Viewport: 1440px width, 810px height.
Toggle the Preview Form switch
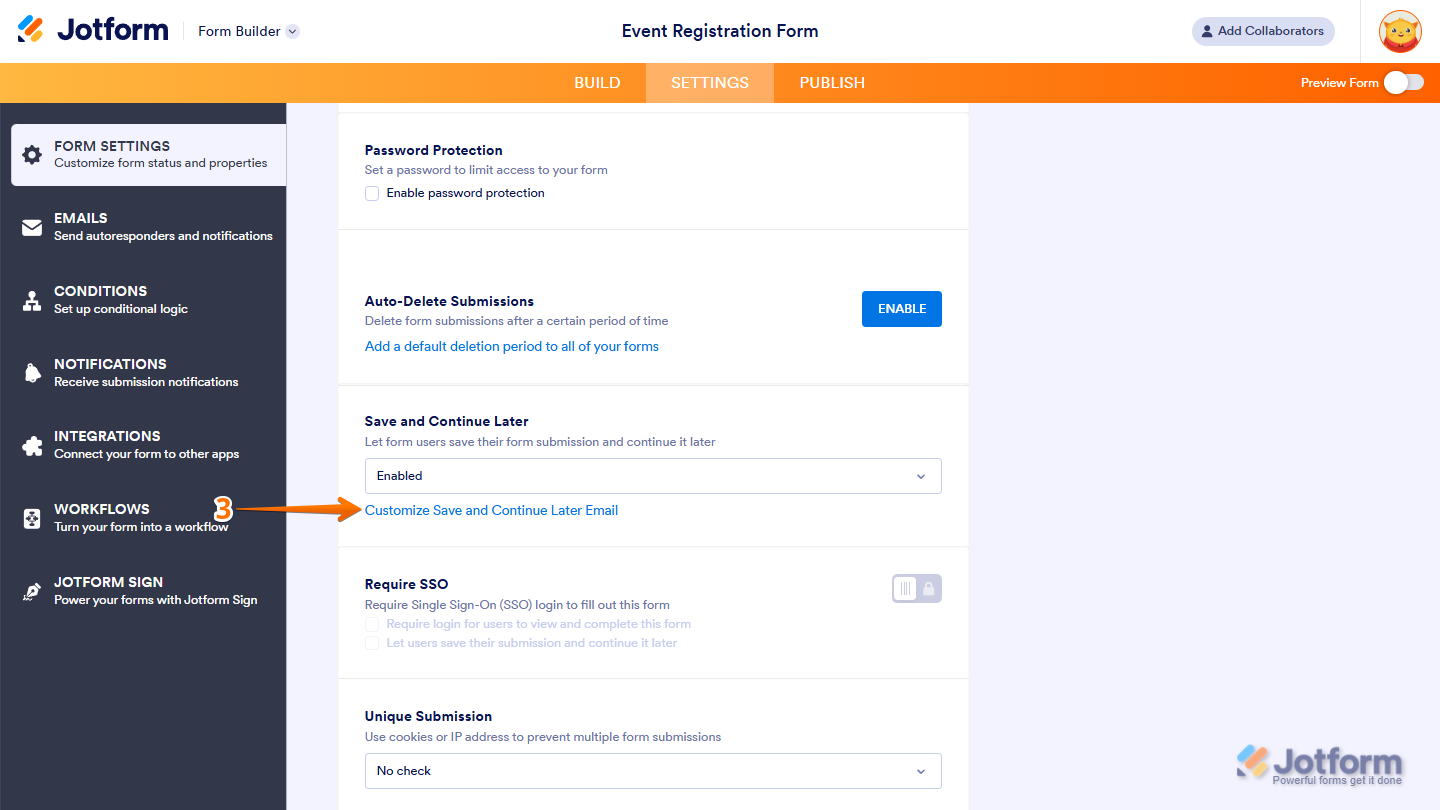1402,83
